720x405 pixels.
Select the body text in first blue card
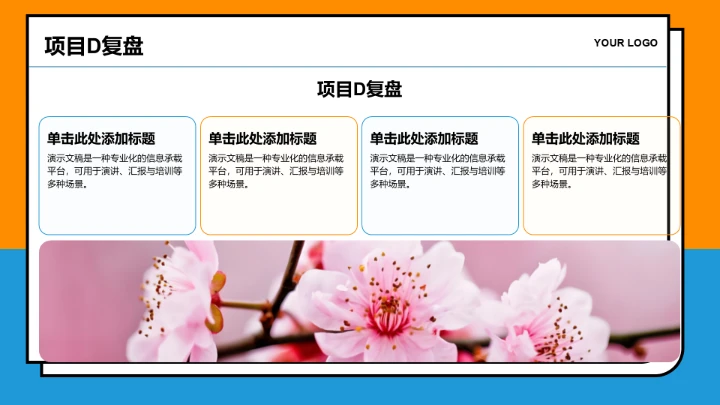click(x=115, y=171)
